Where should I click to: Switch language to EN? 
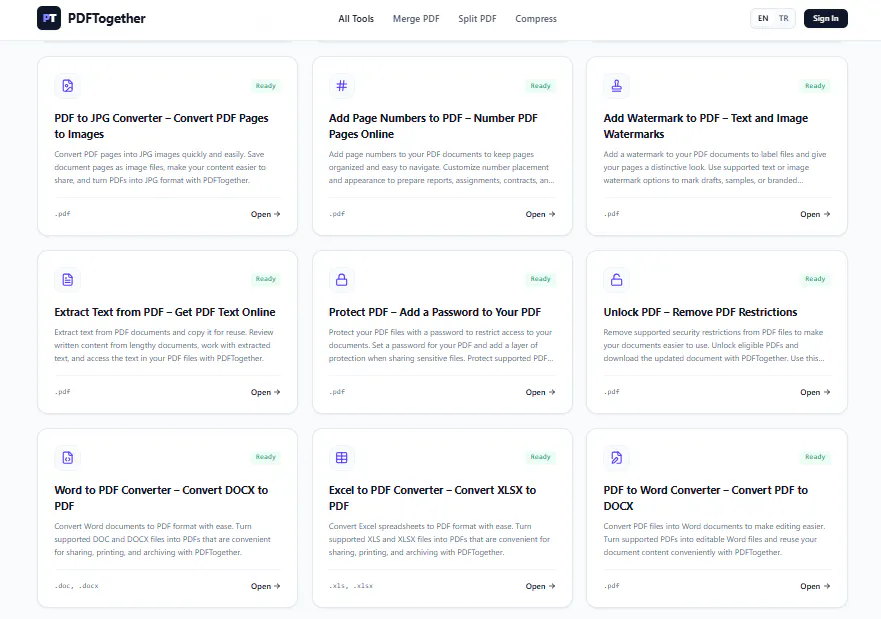coord(763,19)
